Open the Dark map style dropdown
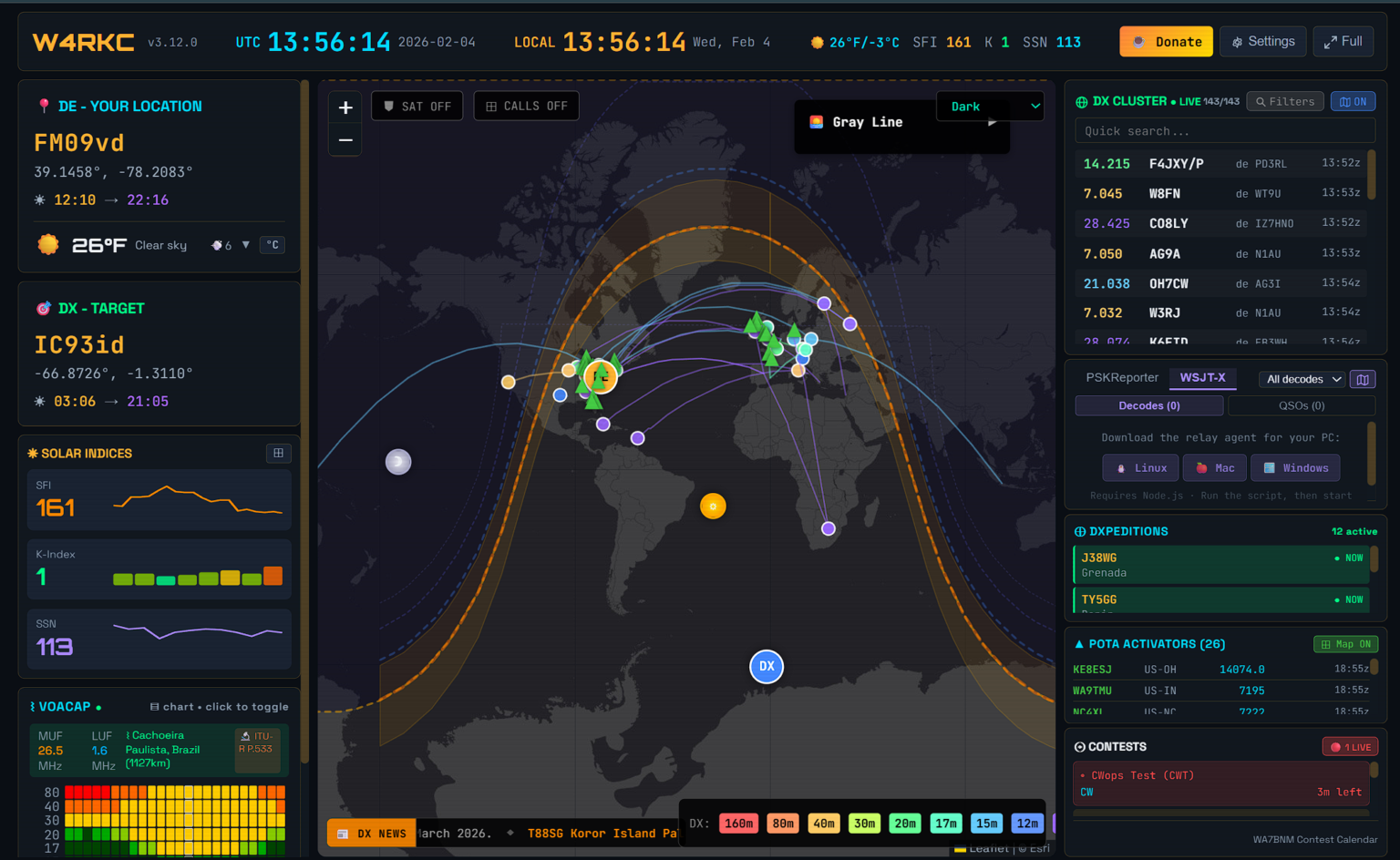This screenshot has width=1400, height=860. tap(991, 107)
